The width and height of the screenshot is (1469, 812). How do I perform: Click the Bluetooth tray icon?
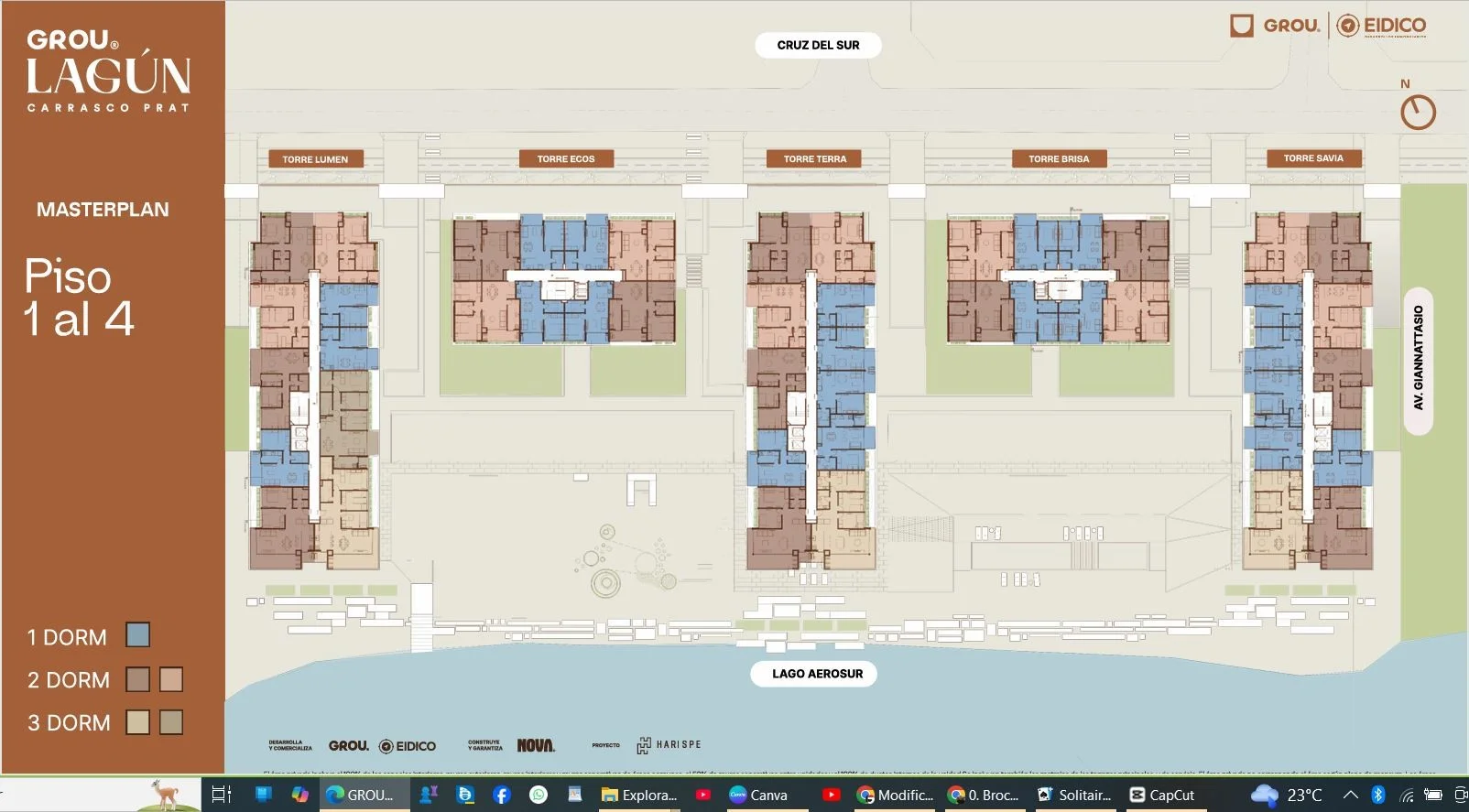pos(1377,795)
